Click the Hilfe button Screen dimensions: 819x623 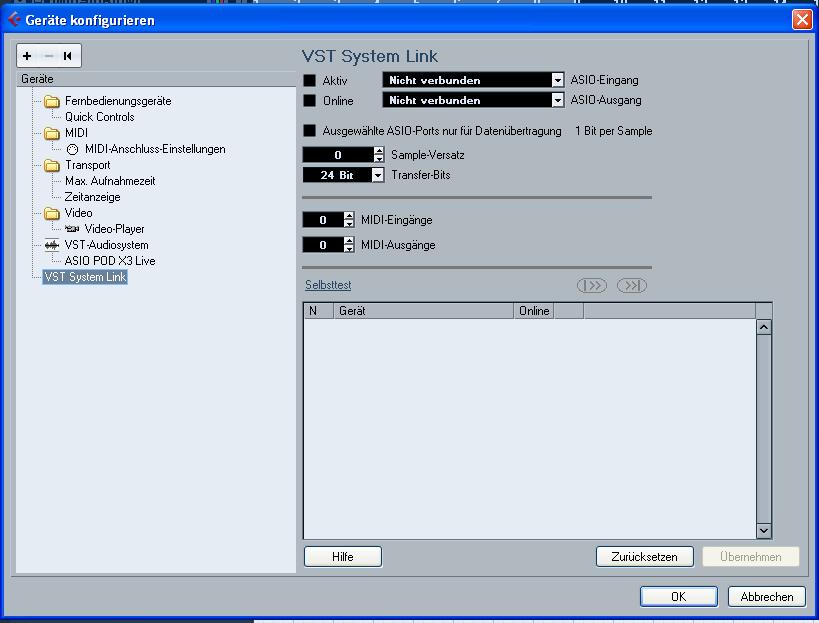pos(343,557)
